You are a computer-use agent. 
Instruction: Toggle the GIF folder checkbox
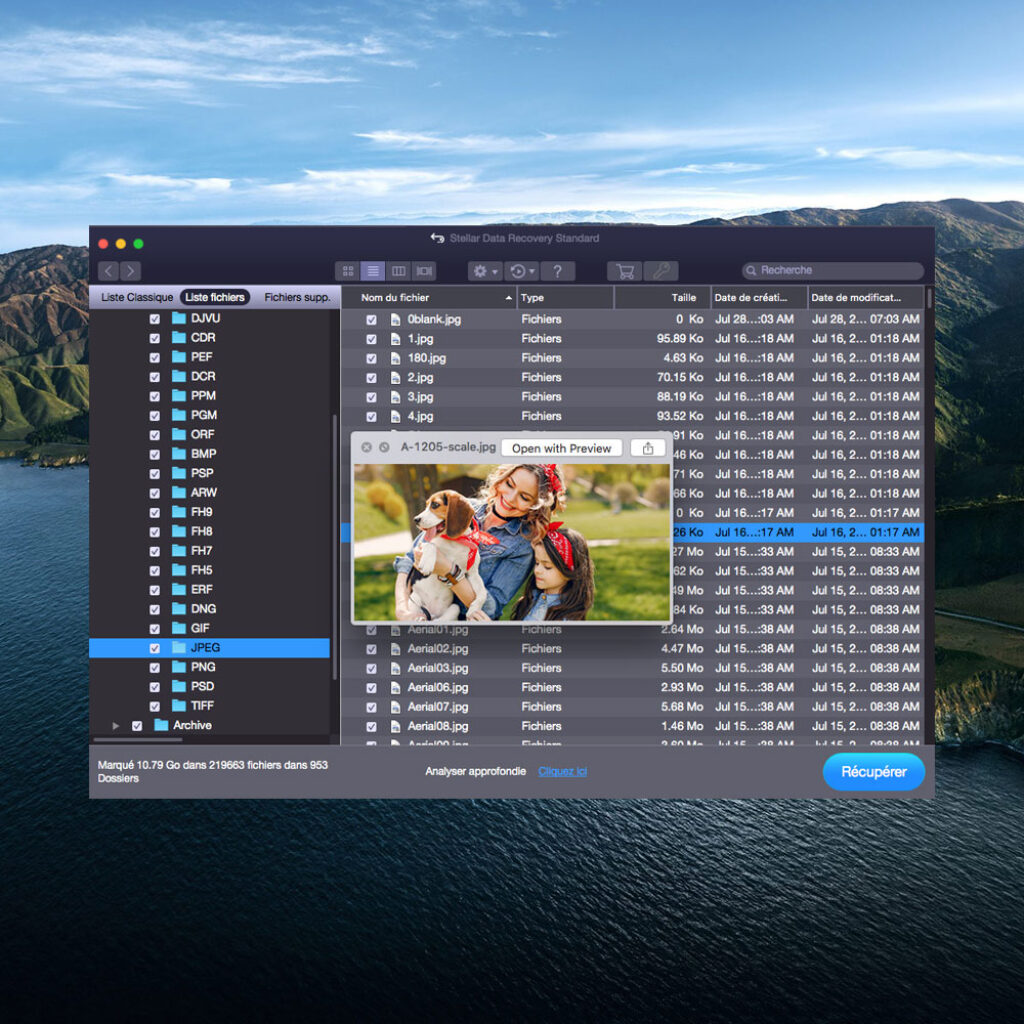[155, 629]
